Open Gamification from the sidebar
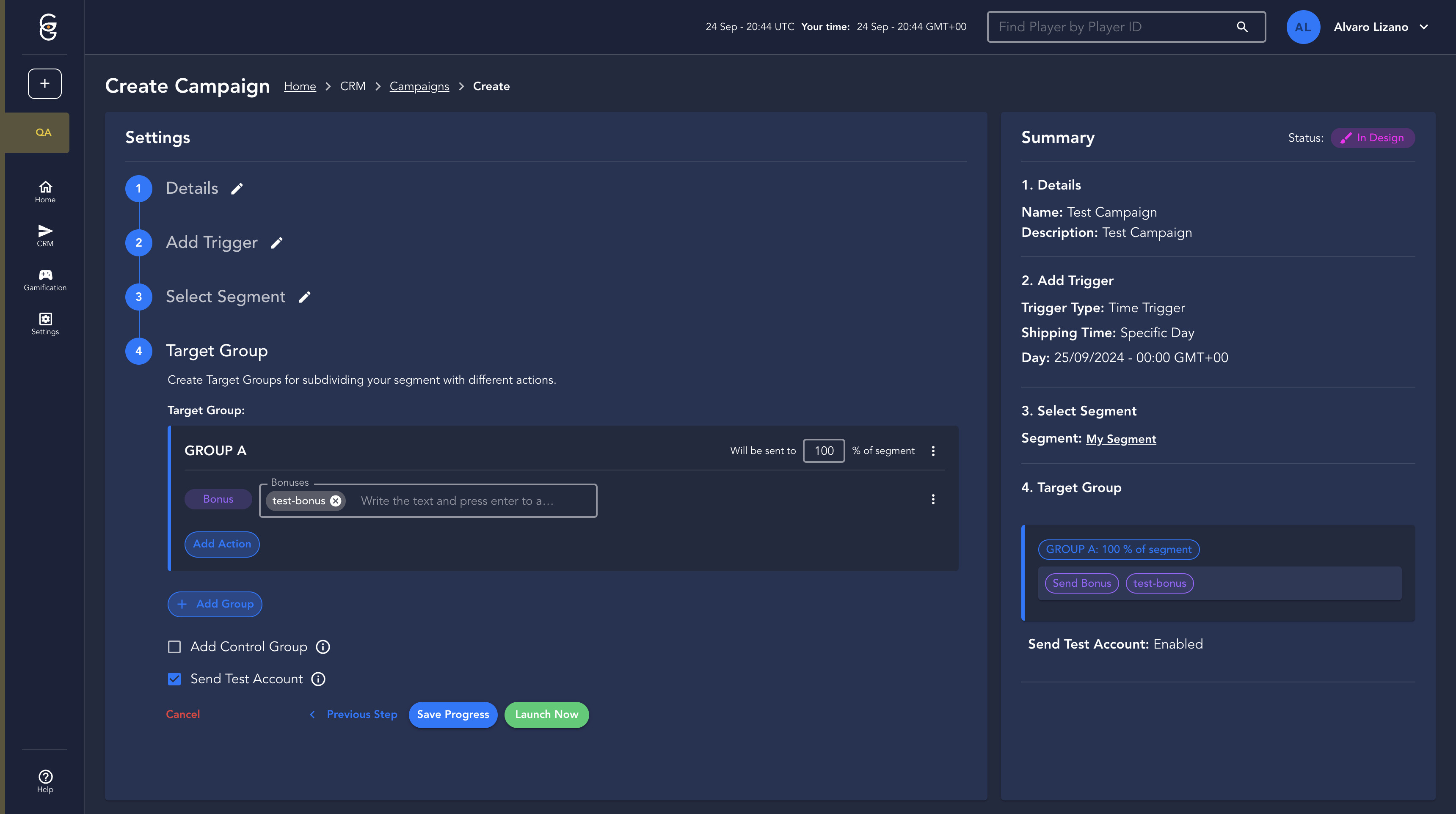This screenshot has height=814, width=1456. tap(45, 280)
